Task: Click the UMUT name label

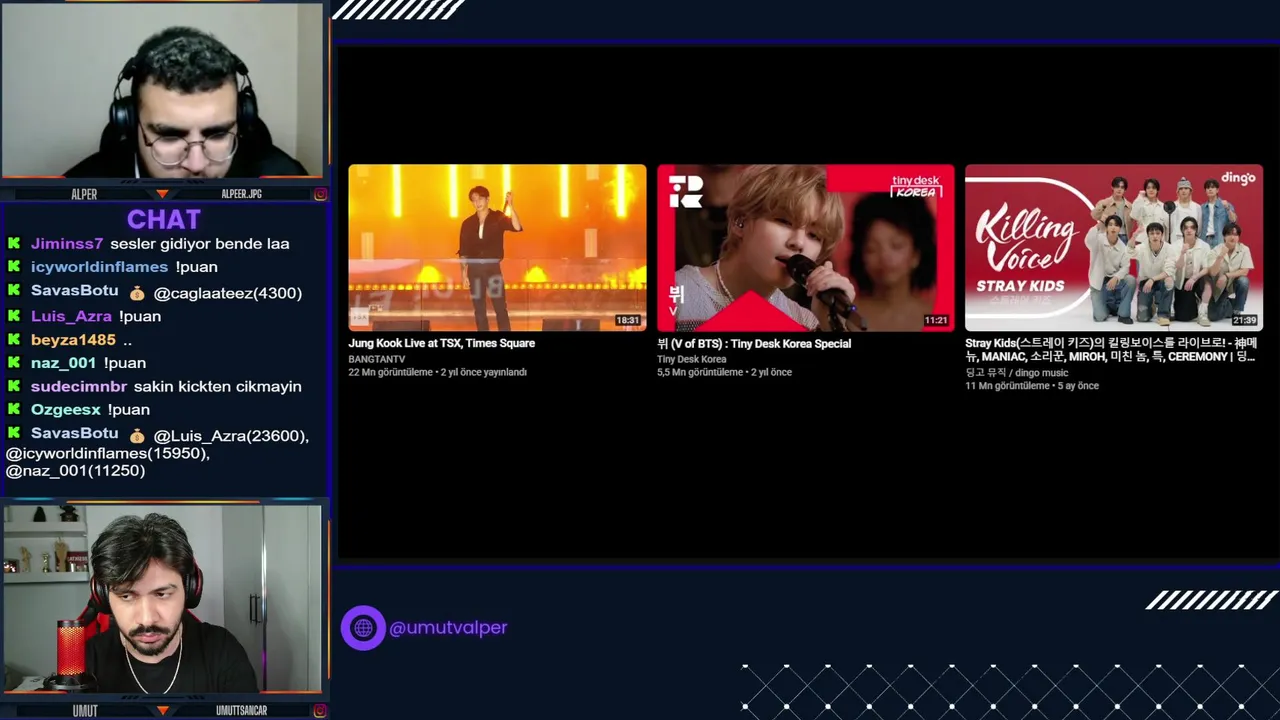Action: pos(85,711)
